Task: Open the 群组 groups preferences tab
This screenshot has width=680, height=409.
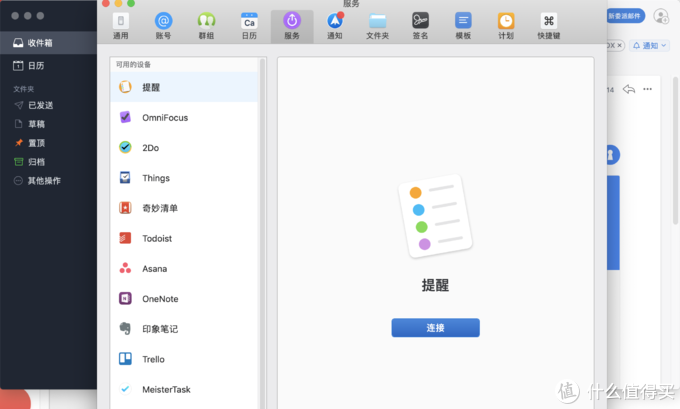Action: point(206,26)
